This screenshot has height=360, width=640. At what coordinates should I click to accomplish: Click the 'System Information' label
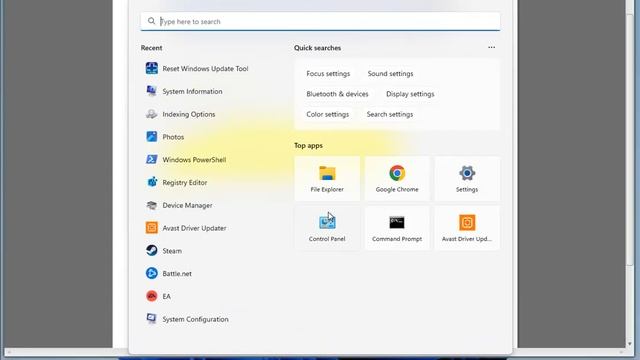pyautogui.click(x=192, y=91)
